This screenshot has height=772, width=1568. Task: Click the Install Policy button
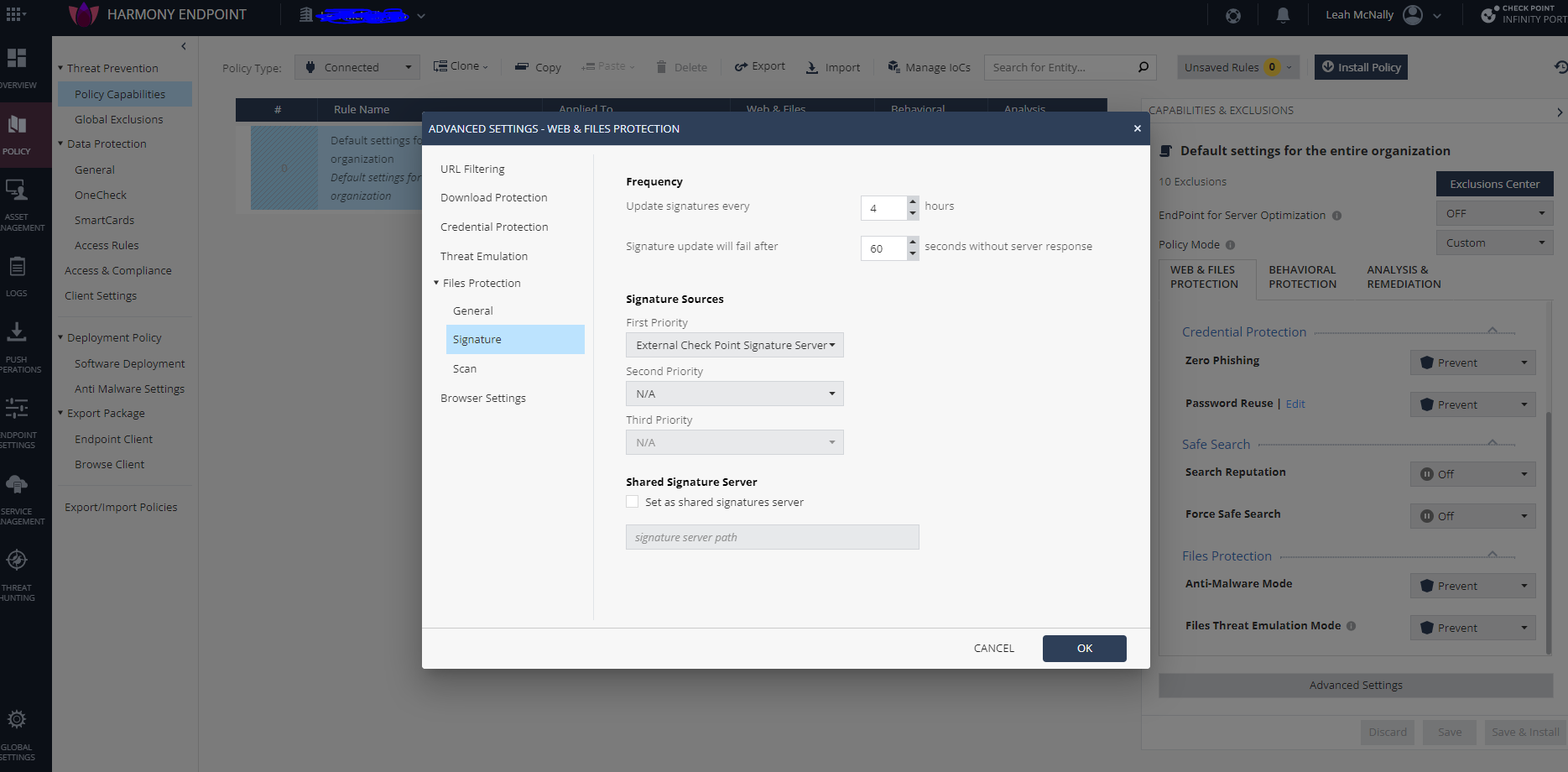click(x=1360, y=66)
